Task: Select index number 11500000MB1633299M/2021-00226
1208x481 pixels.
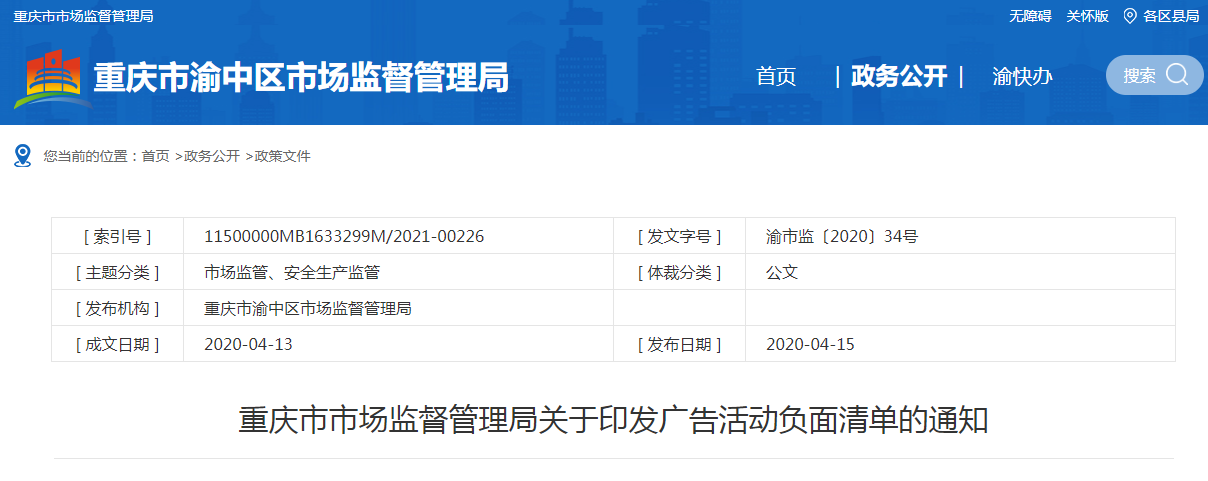Action: tap(344, 237)
